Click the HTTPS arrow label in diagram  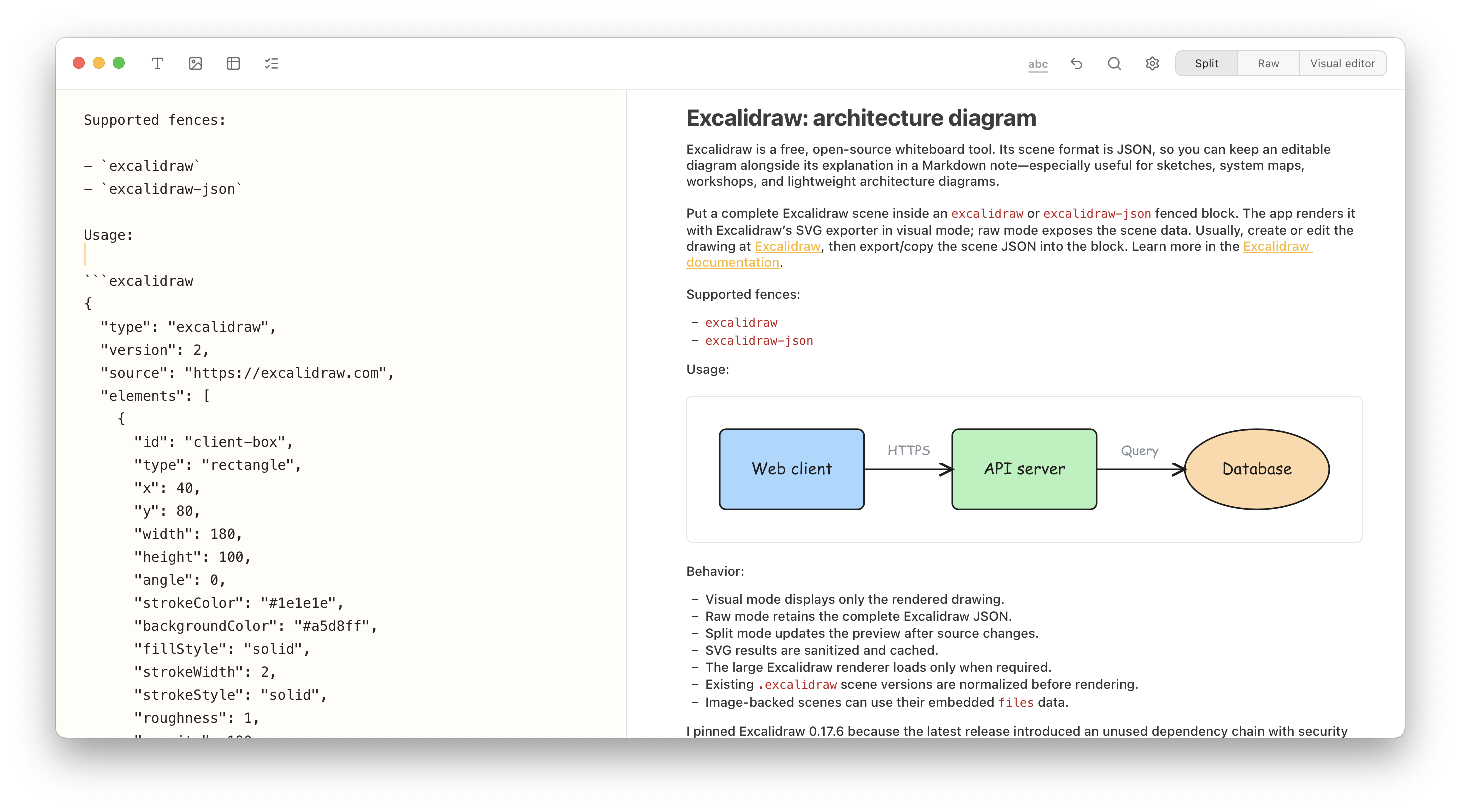click(x=908, y=450)
